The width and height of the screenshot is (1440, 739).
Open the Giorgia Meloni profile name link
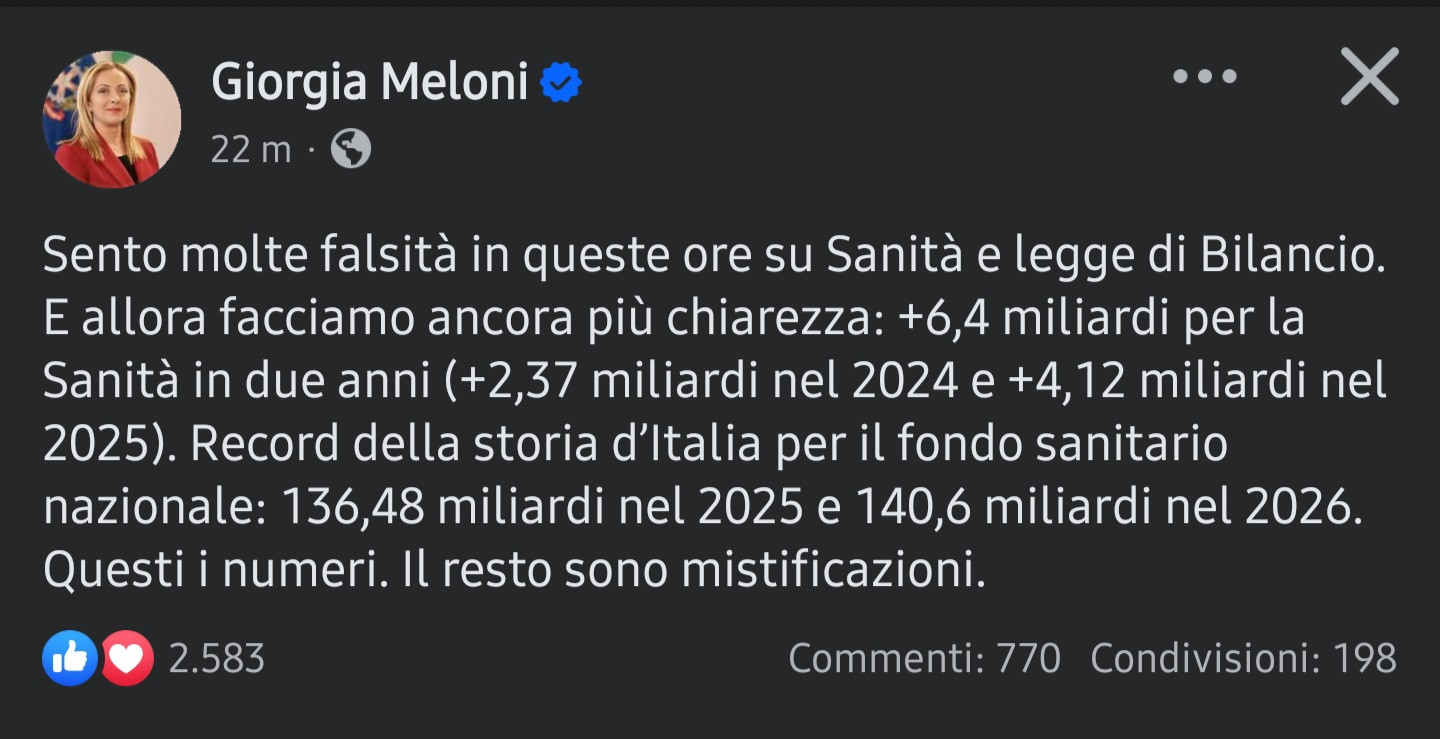coord(369,82)
